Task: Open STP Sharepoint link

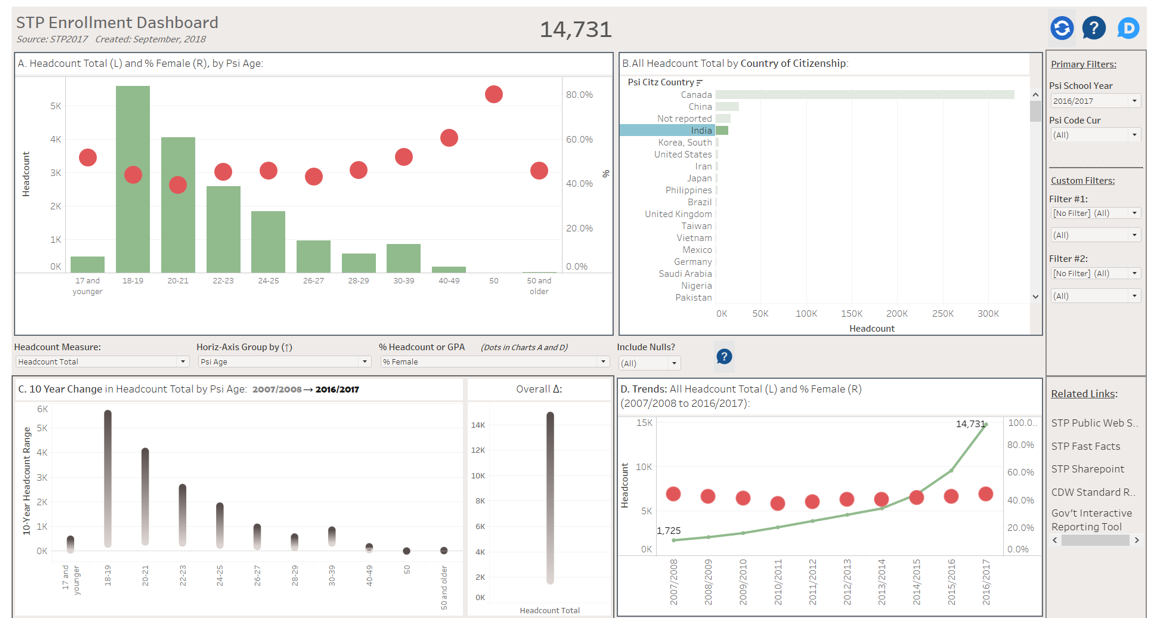Action: pos(1087,469)
